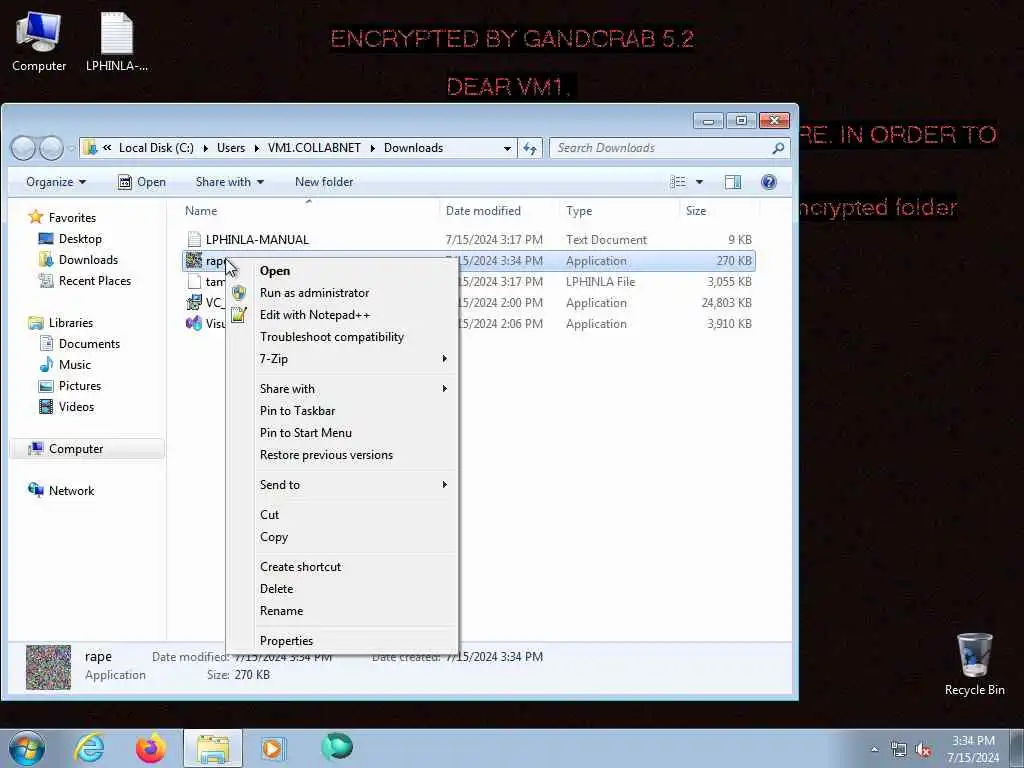Open the Share with toolbar dropdown
1024x768 pixels.
pos(229,182)
